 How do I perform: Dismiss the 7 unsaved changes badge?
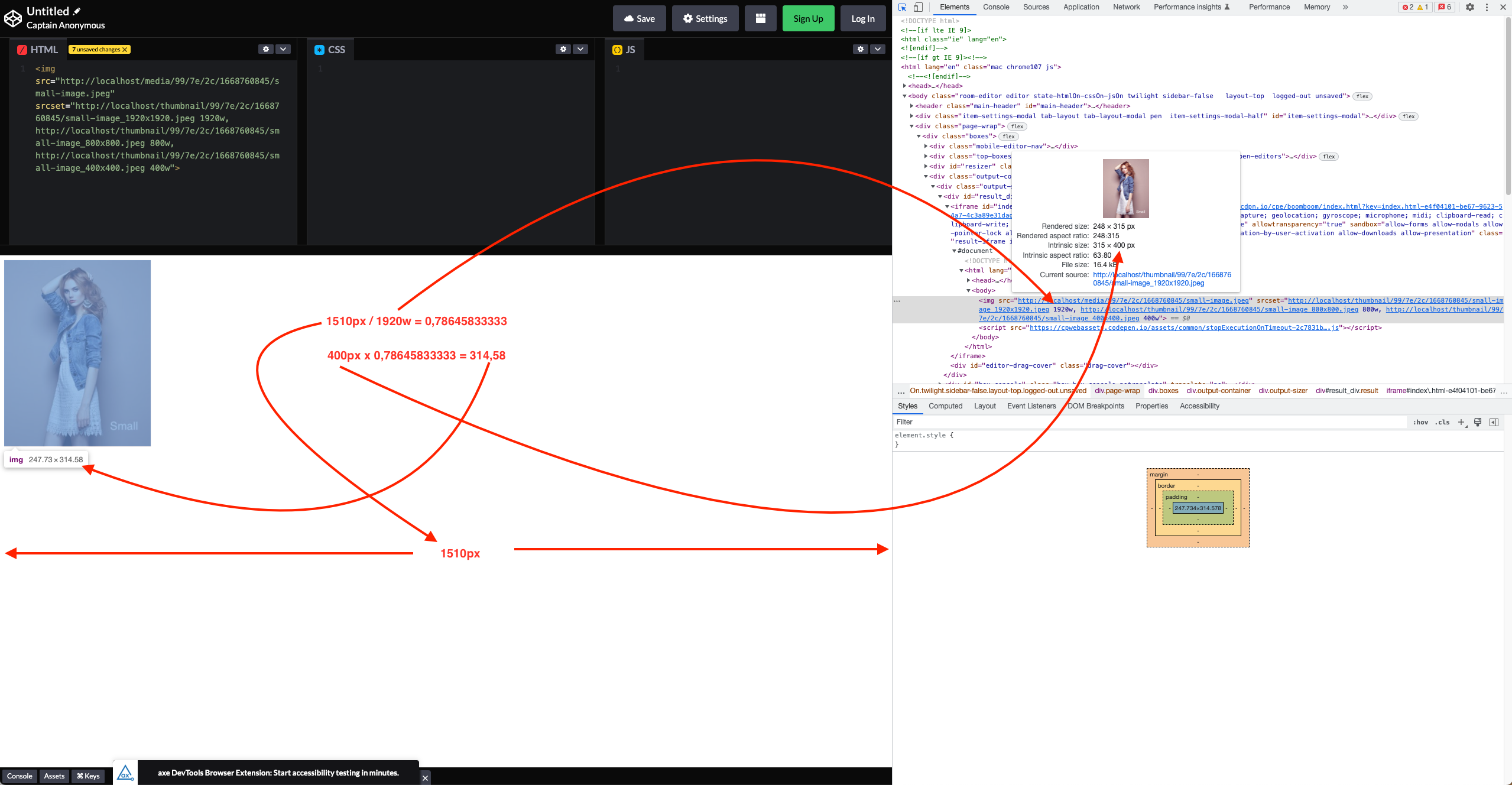(125, 50)
